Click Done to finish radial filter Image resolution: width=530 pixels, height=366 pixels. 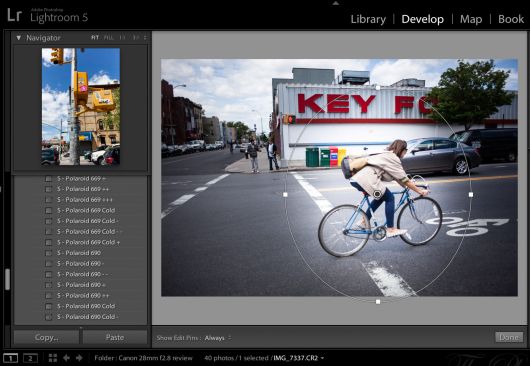[x=509, y=337]
